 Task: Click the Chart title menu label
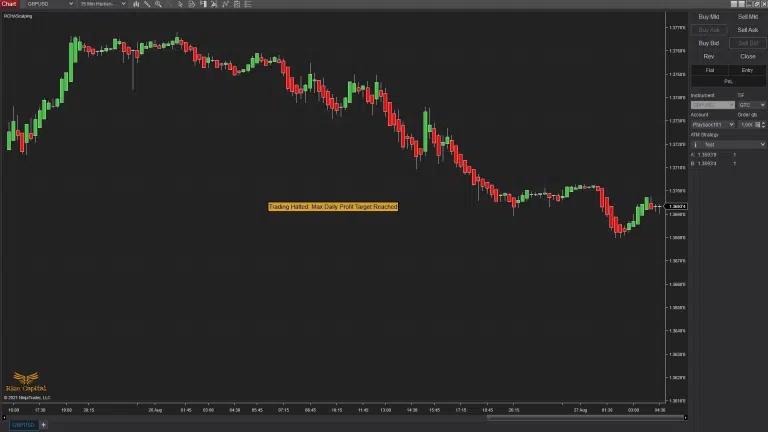click(x=9, y=4)
